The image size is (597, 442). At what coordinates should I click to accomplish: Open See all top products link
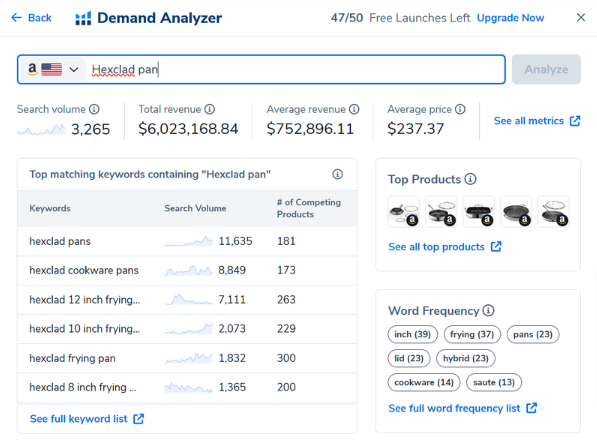coord(445,247)
